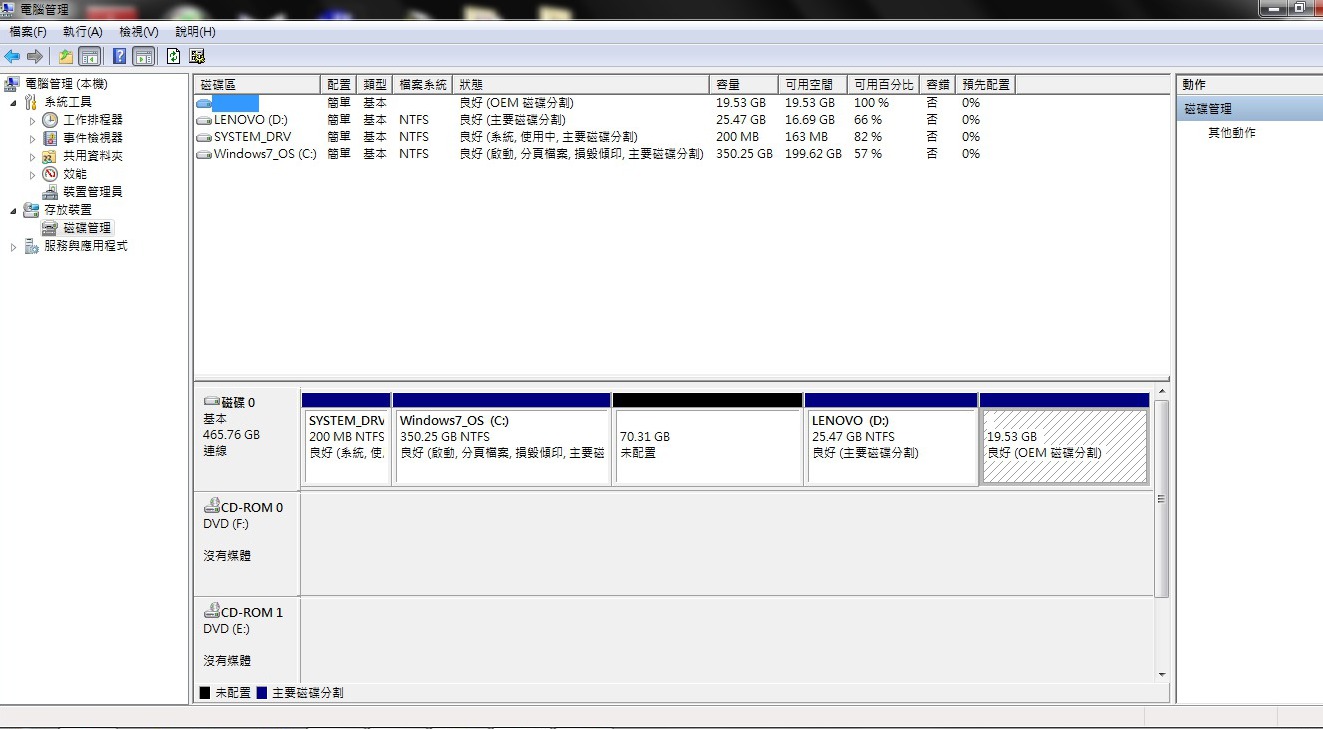Select the Windows7_OS (C:) partition block
Viewport: 1323px width, 729px height.
click(x=502, y=438)
